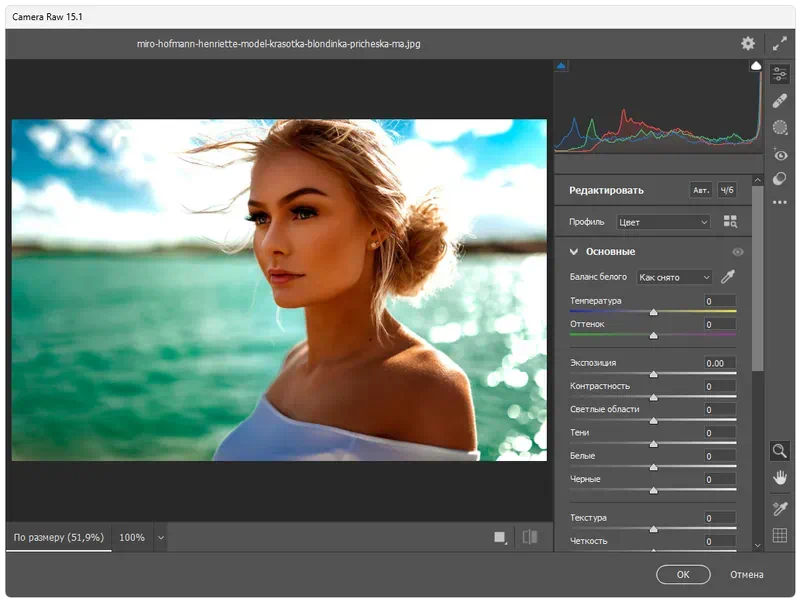Click the panel scrollbar up arrow

pyautogui.click(x=758, y=180)
